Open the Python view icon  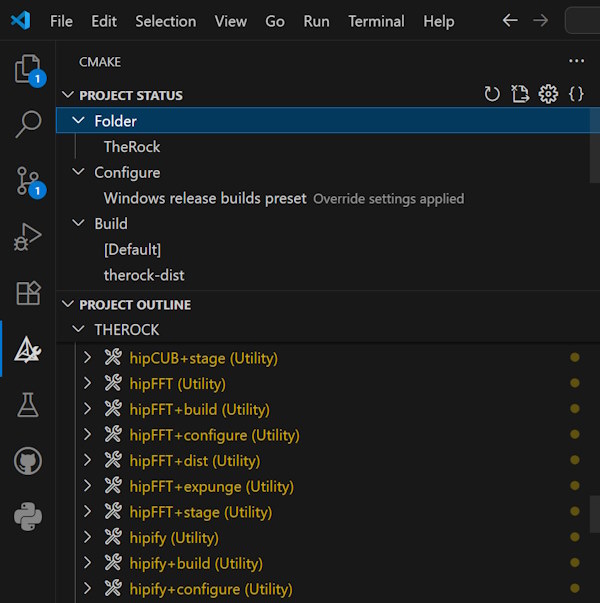[28, 516]
